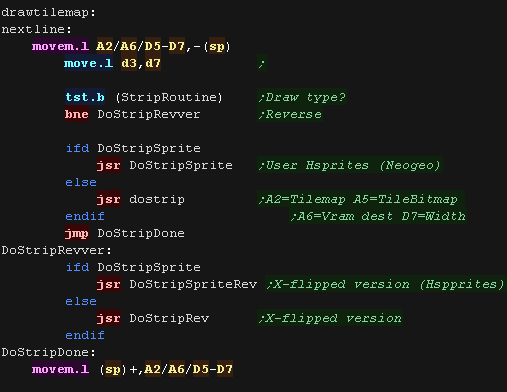The width and height of the screenshot is (507, 392).
Task: Click the final "endif" above "DoStripDone:"
Action: 85,335
